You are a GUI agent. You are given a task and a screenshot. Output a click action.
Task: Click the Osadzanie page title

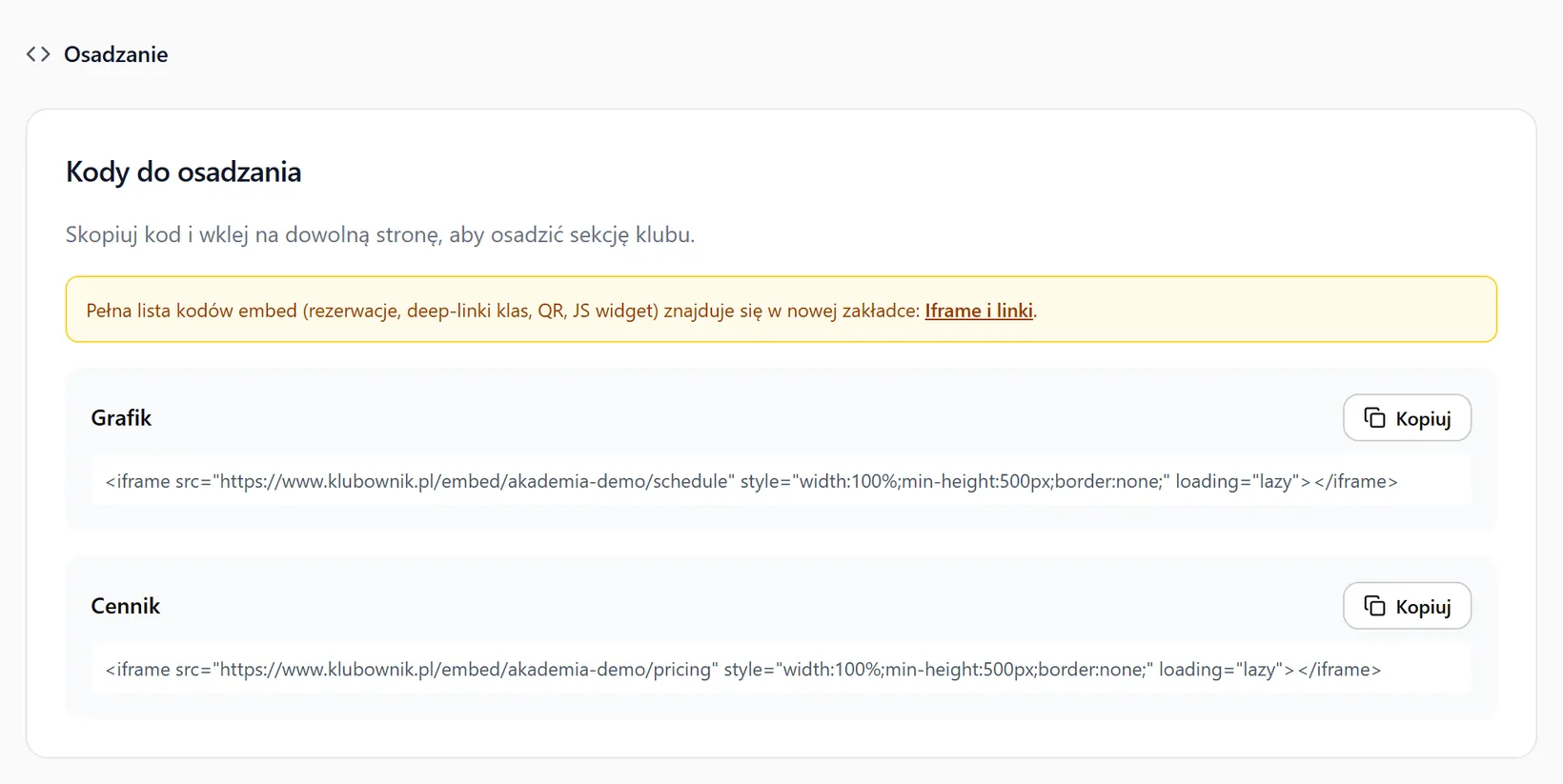(115, 54)
